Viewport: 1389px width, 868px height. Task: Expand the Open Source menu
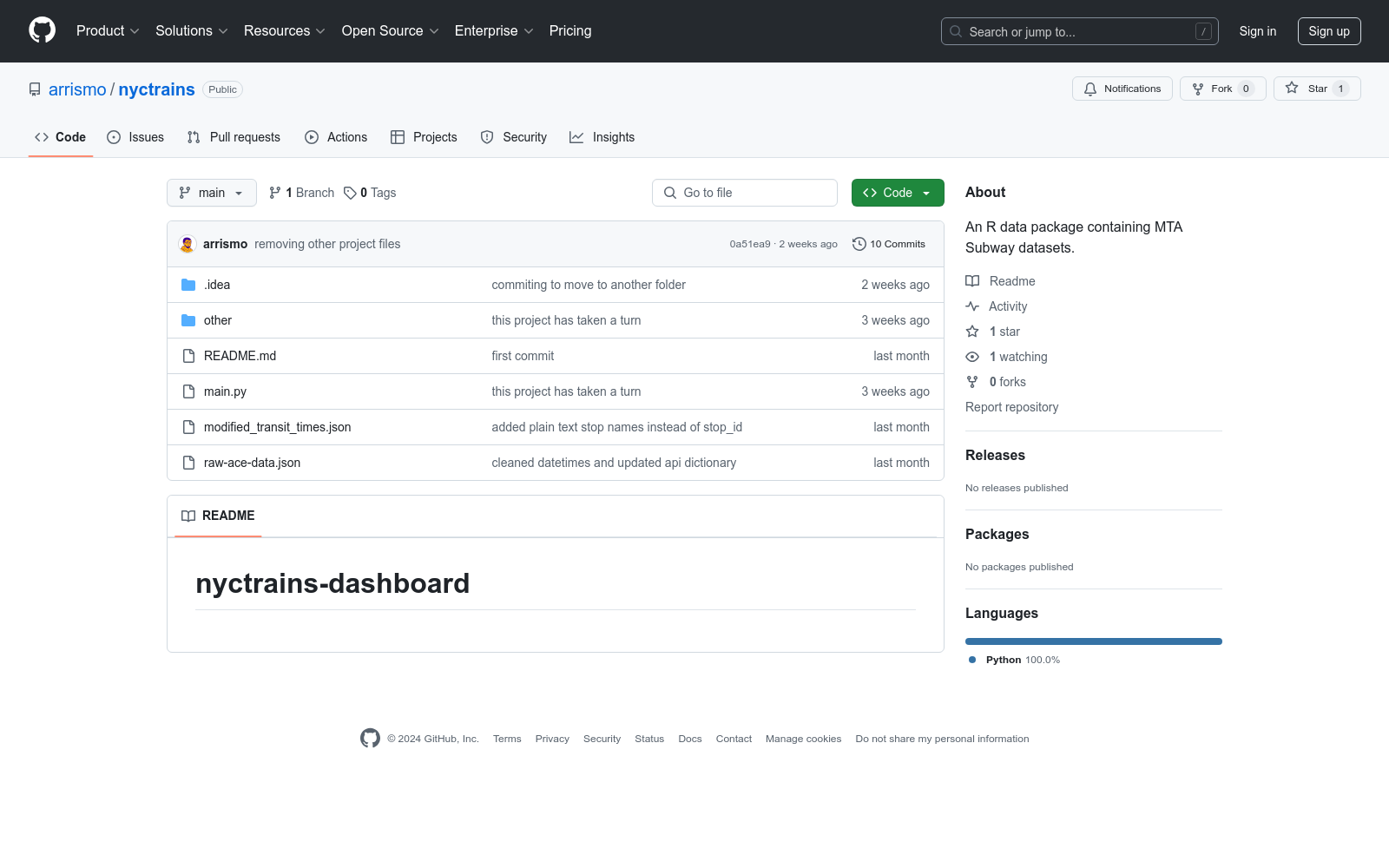tap(391, 31)
